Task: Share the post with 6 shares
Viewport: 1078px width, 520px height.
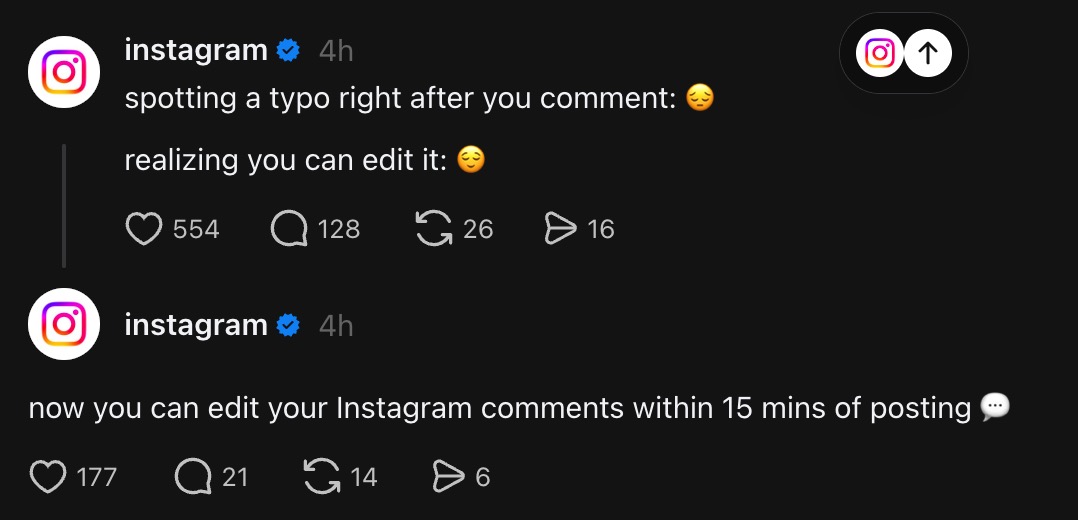Action: click(446, 477)
